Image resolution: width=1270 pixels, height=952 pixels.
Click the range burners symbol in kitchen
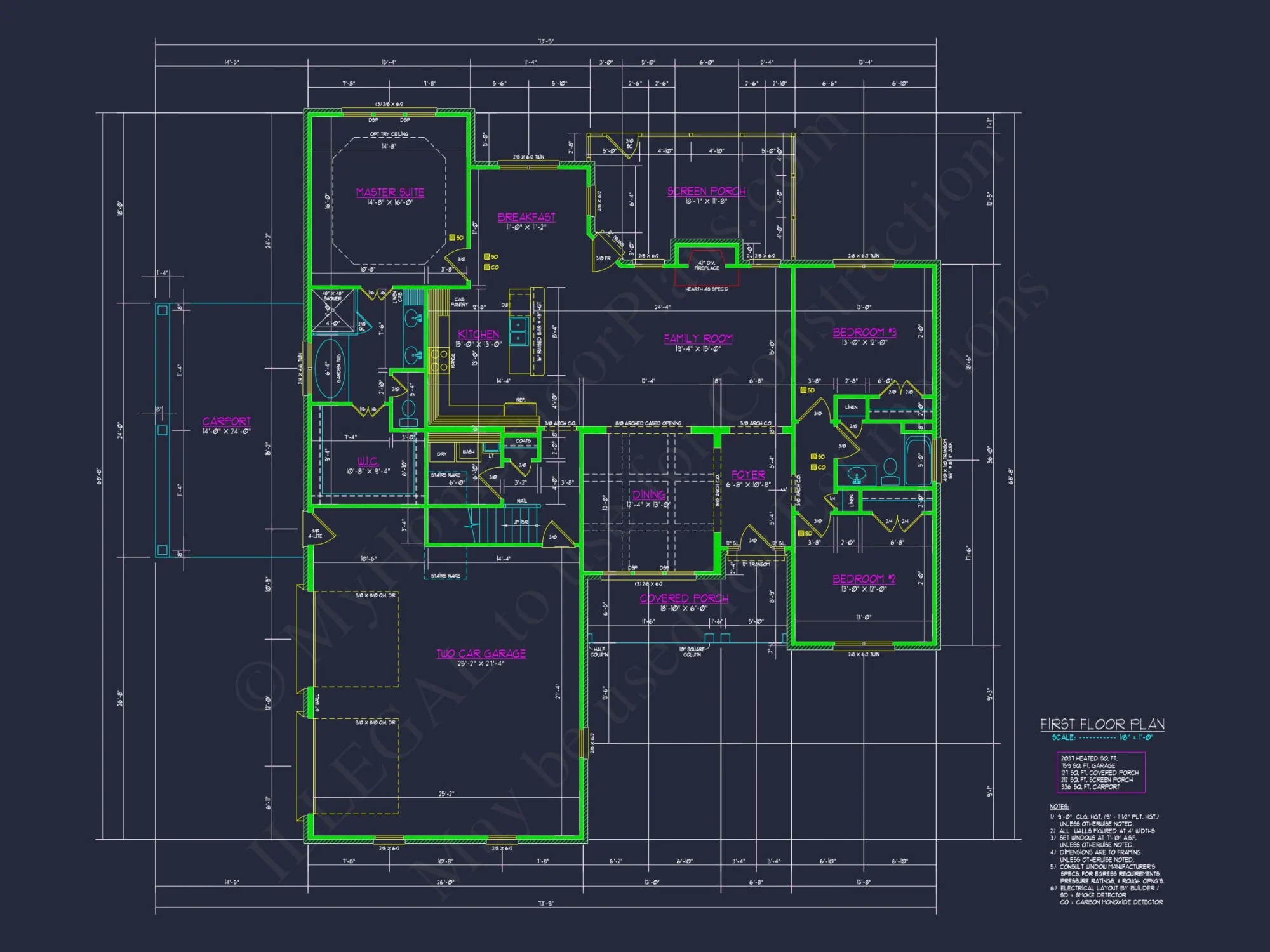439,360
